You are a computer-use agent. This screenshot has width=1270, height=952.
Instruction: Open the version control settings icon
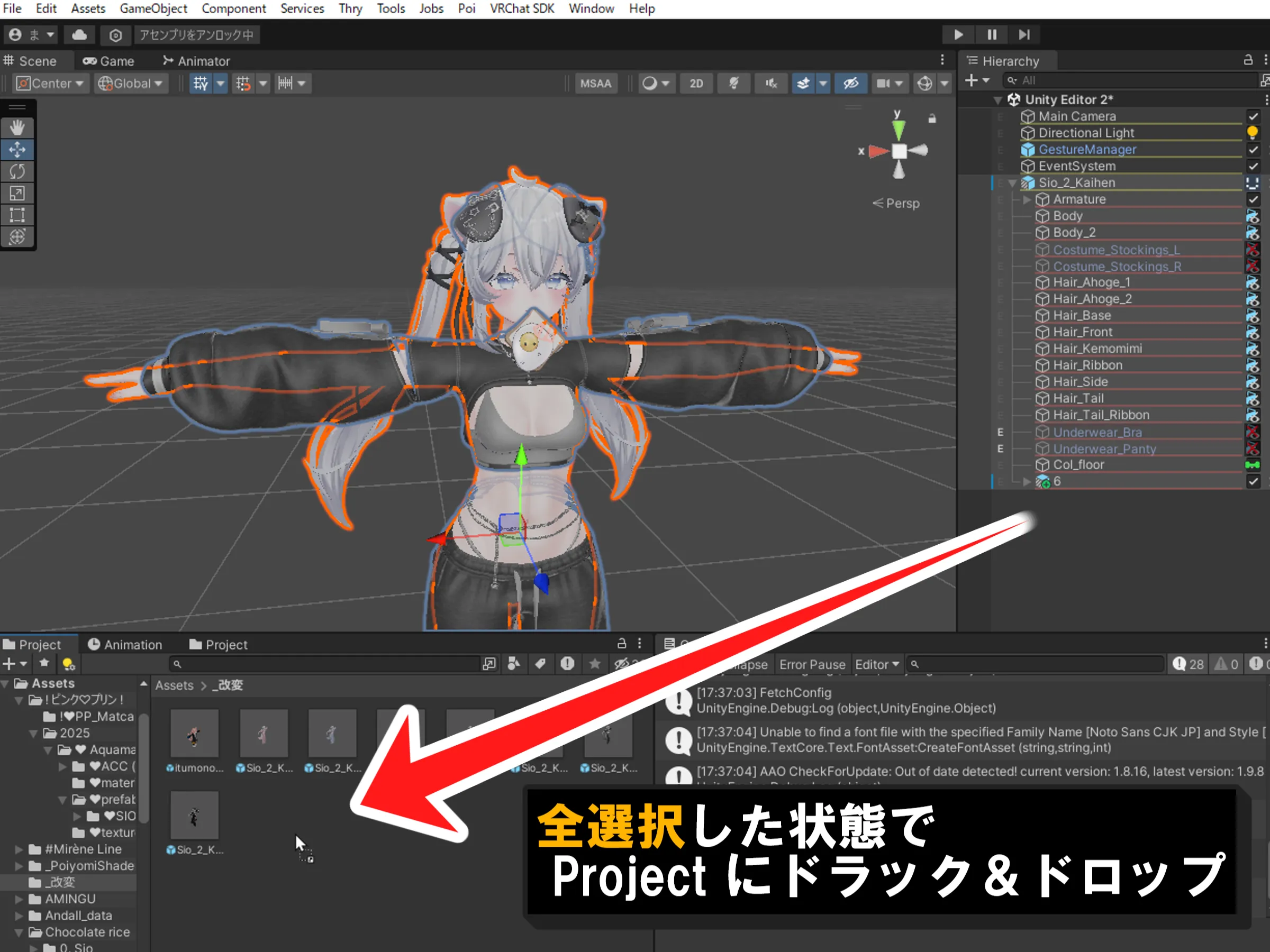115,35
